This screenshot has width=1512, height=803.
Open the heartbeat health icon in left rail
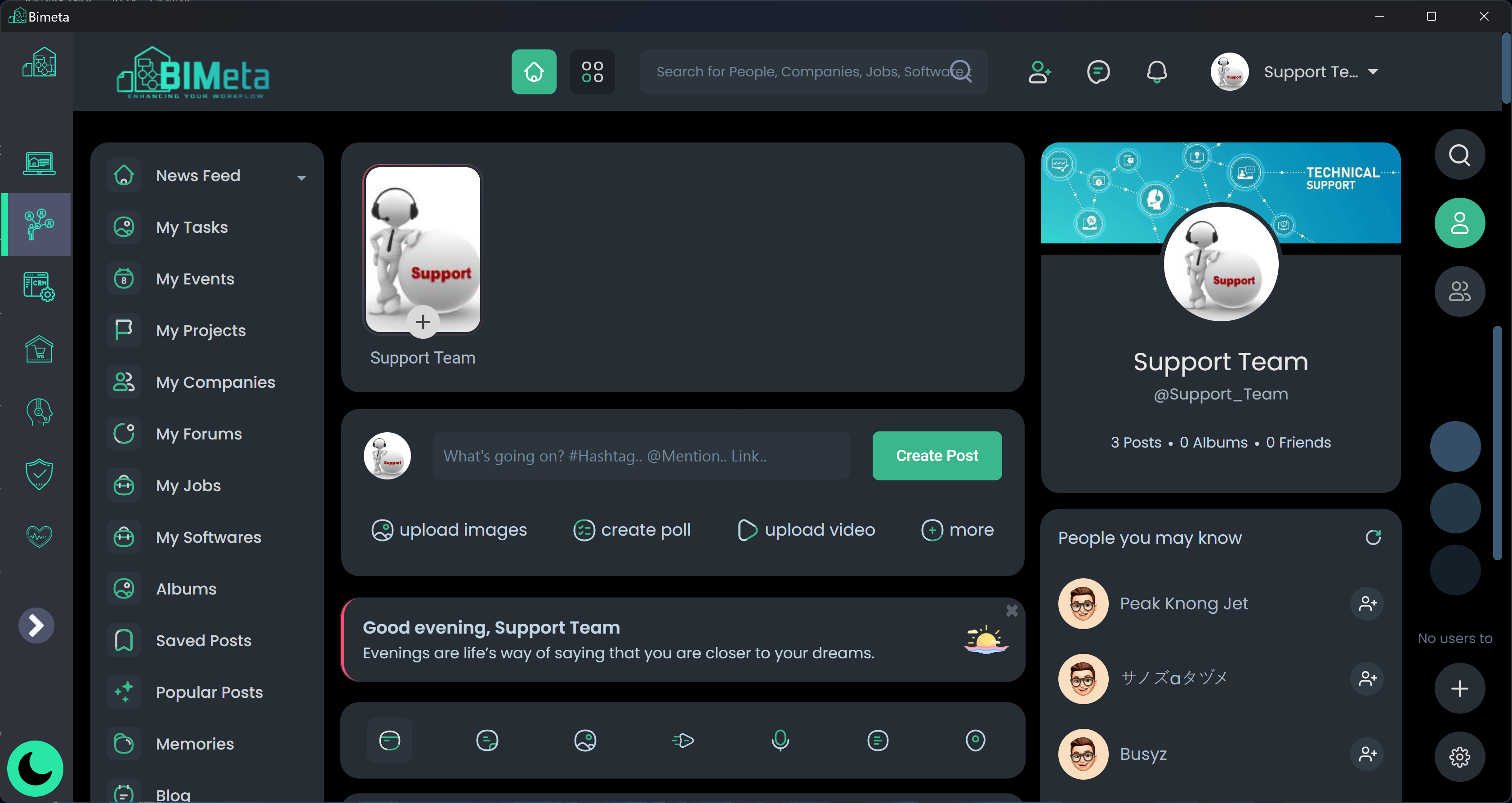[x=39, y=536]
